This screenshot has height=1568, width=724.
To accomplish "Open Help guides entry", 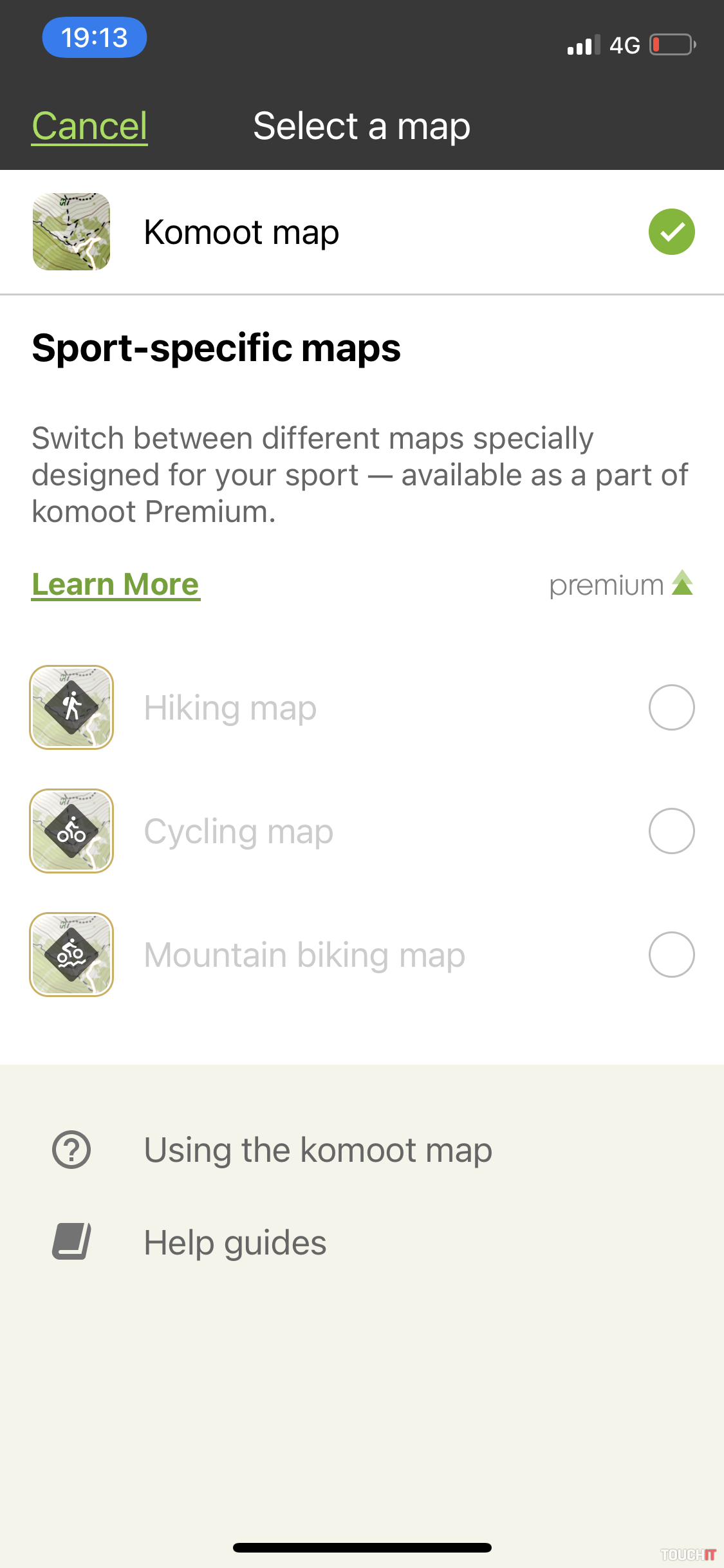I will click(x=235, y=1242).
